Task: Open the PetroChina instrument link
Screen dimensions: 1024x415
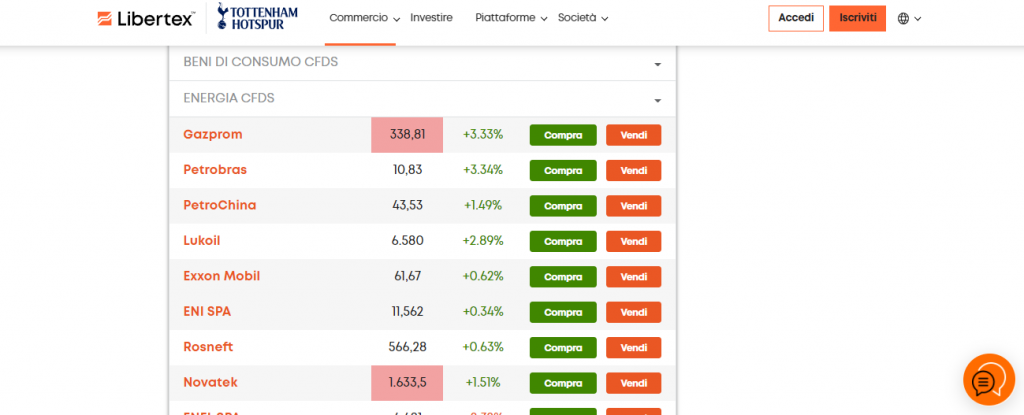Action: coord(220,205)
